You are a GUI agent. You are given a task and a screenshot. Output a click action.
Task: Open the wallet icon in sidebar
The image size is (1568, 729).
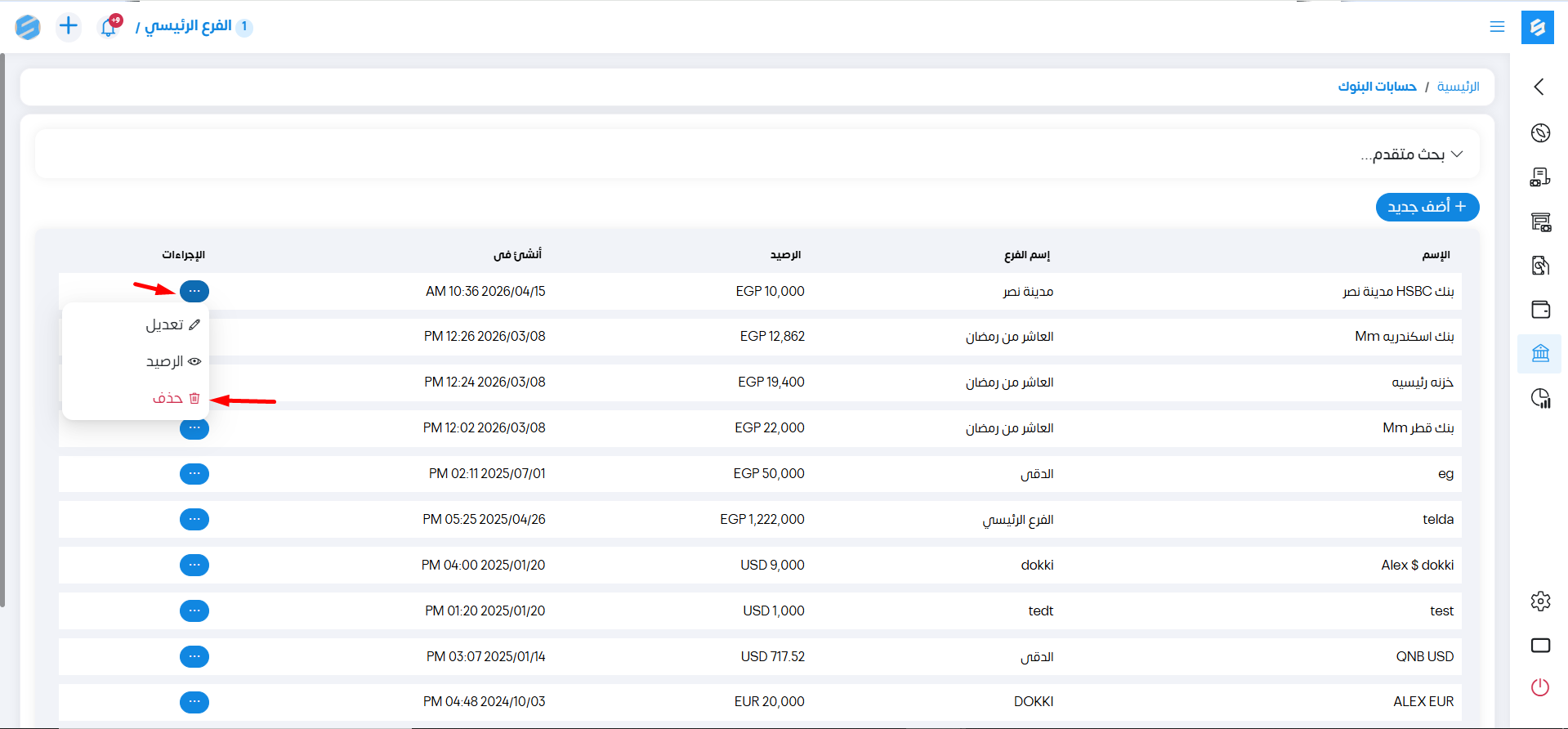click(x=1540, y=309)
